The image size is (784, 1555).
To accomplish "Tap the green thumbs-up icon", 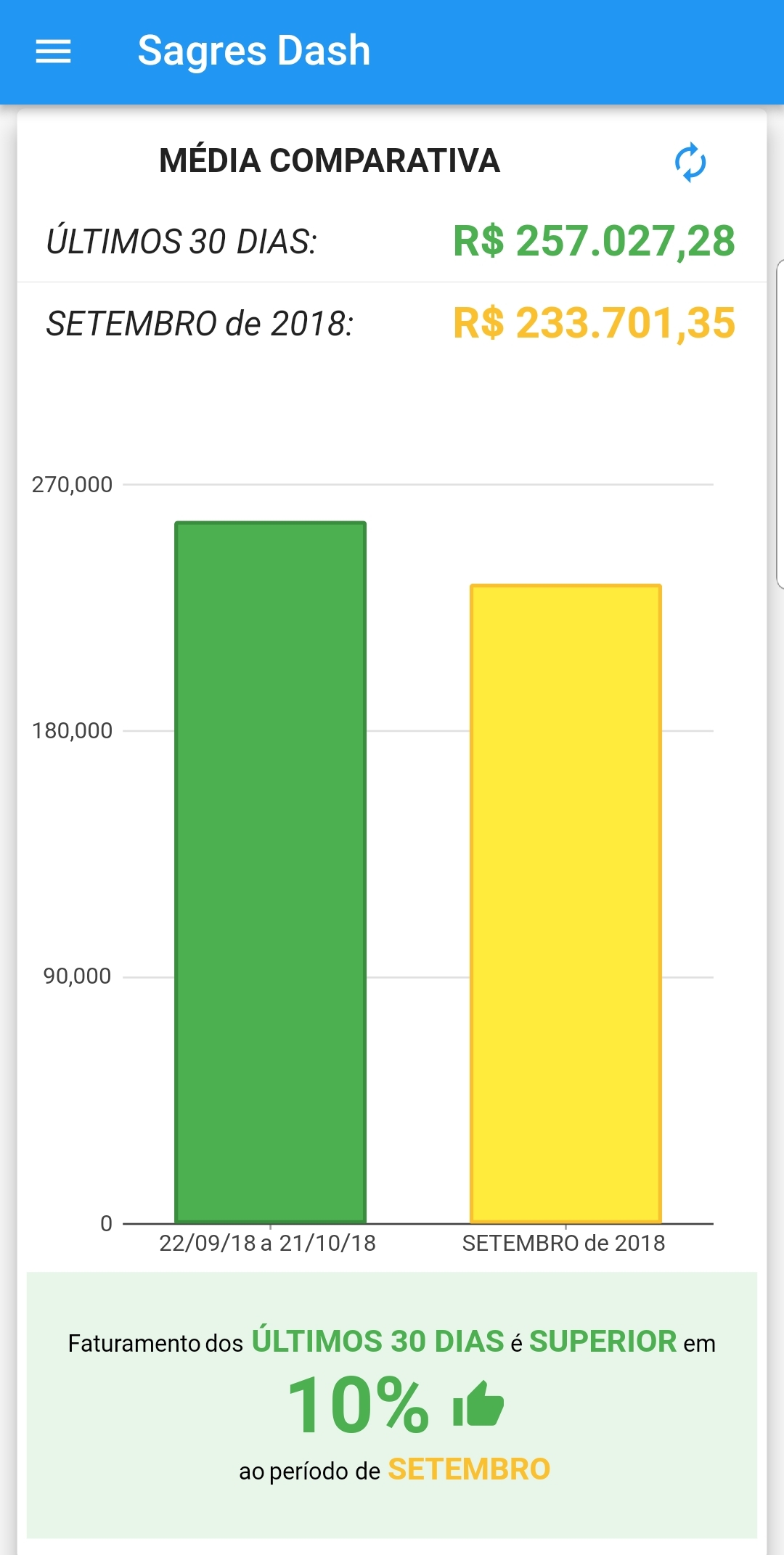I will tap(478, 1405).
